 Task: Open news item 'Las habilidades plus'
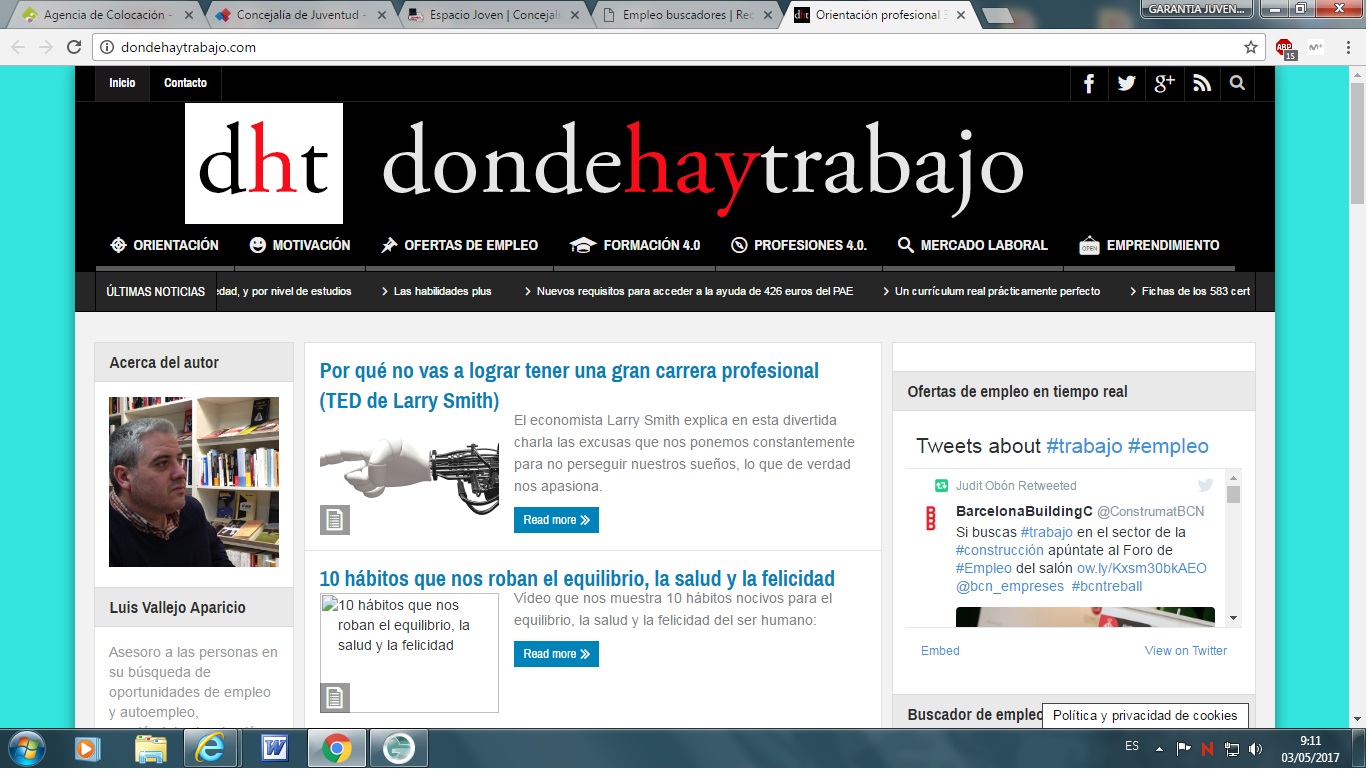[x=443, y=291]
